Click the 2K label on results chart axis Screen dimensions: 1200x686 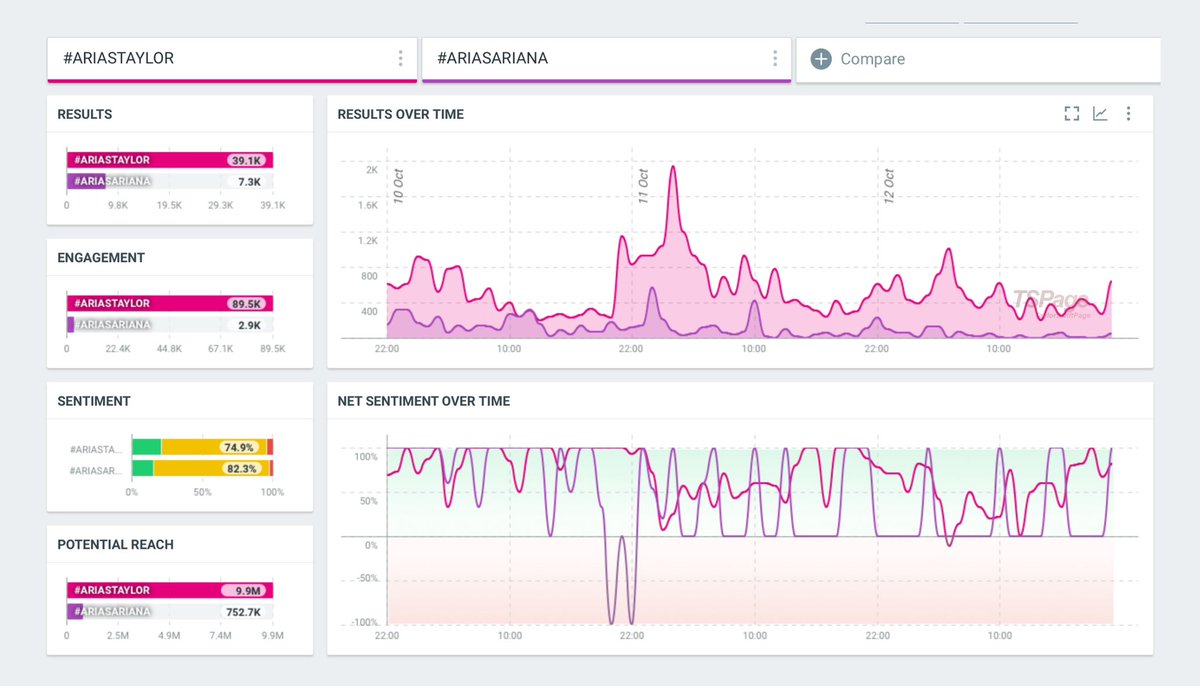371,170
